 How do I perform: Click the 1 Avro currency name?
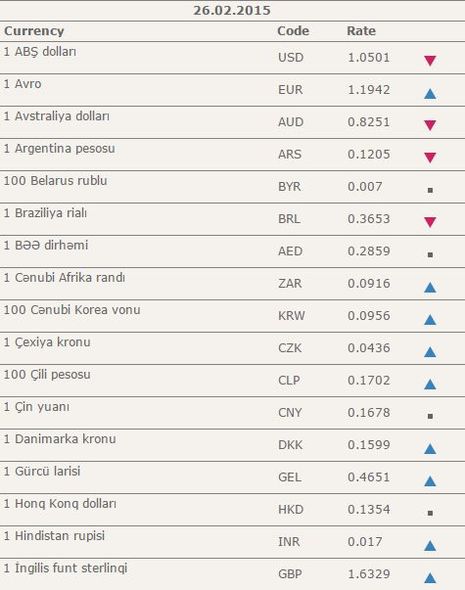click(x=23, y=84)
